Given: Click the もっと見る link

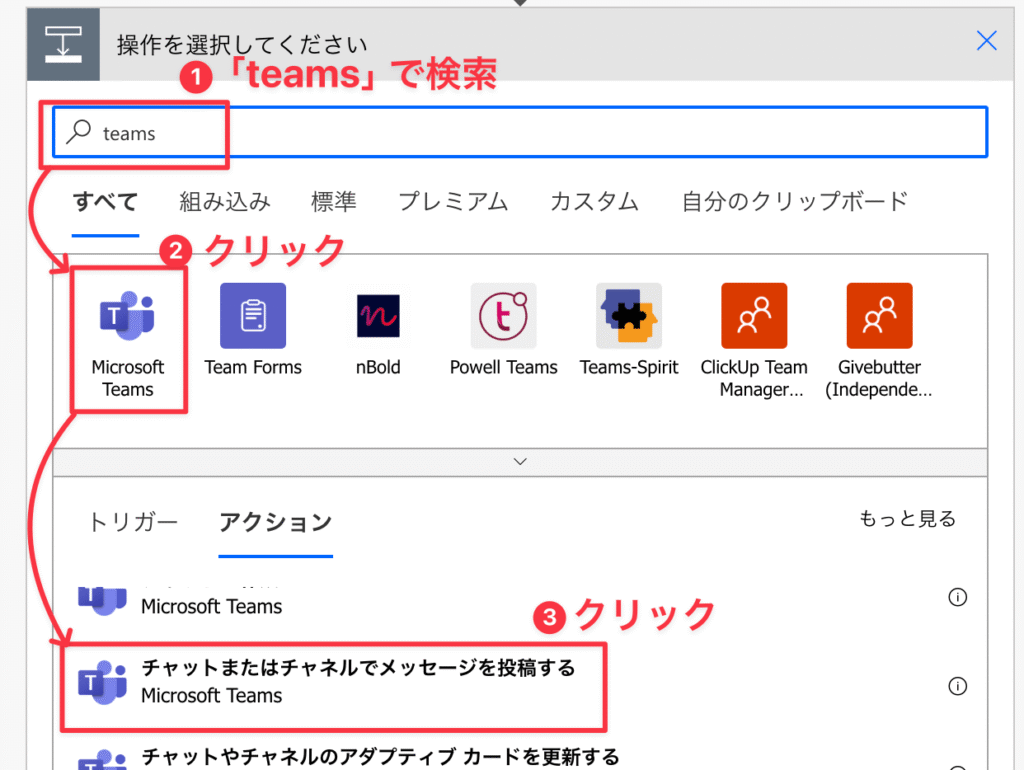Looking at the screenshot, I should click(x=907, y=519).
